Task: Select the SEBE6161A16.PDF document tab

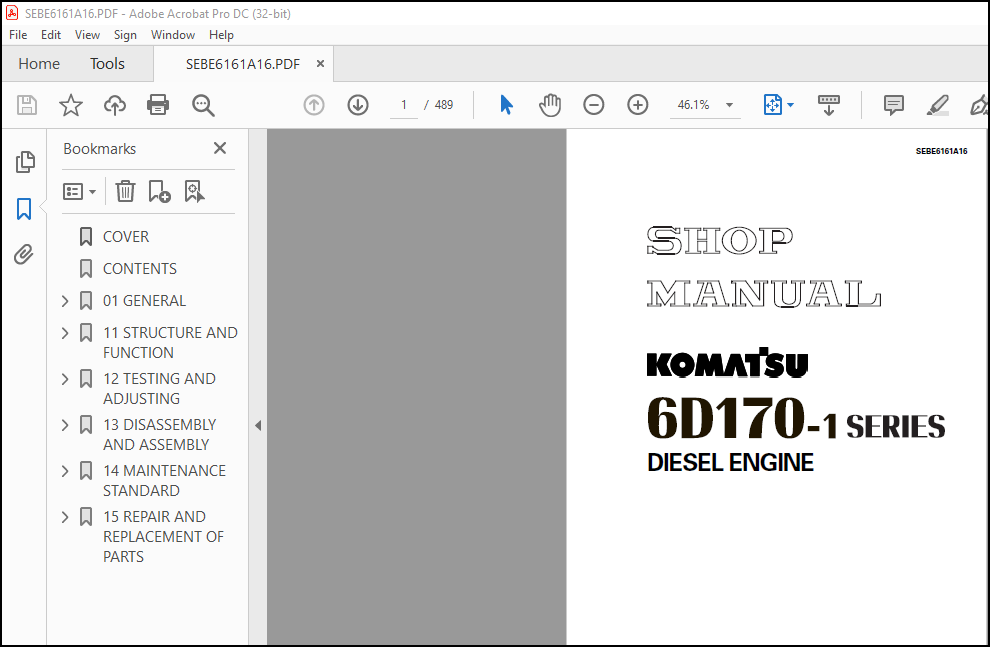Action: (x=242, y=64)
